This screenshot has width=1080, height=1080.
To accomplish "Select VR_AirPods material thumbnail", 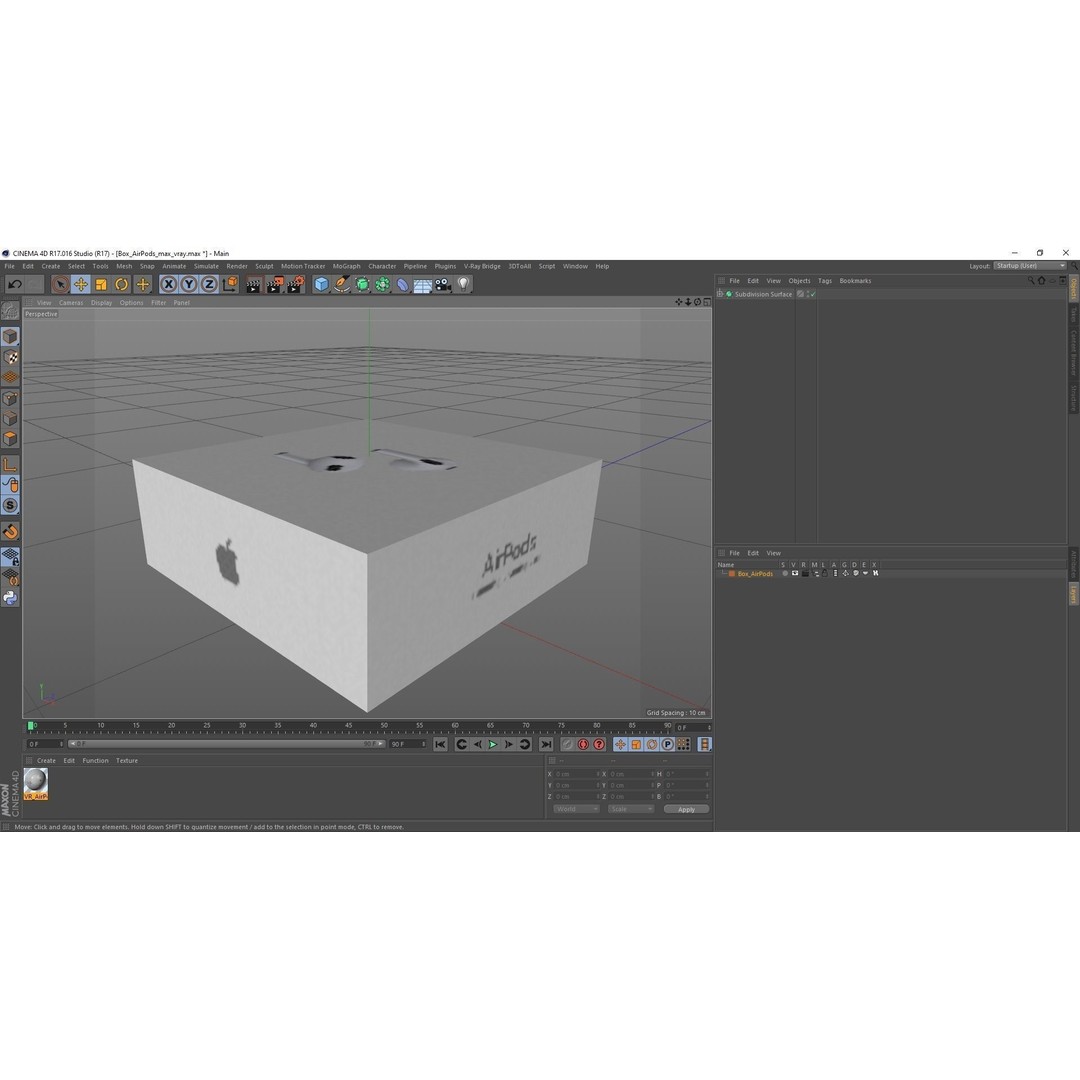I will [36, 784].
